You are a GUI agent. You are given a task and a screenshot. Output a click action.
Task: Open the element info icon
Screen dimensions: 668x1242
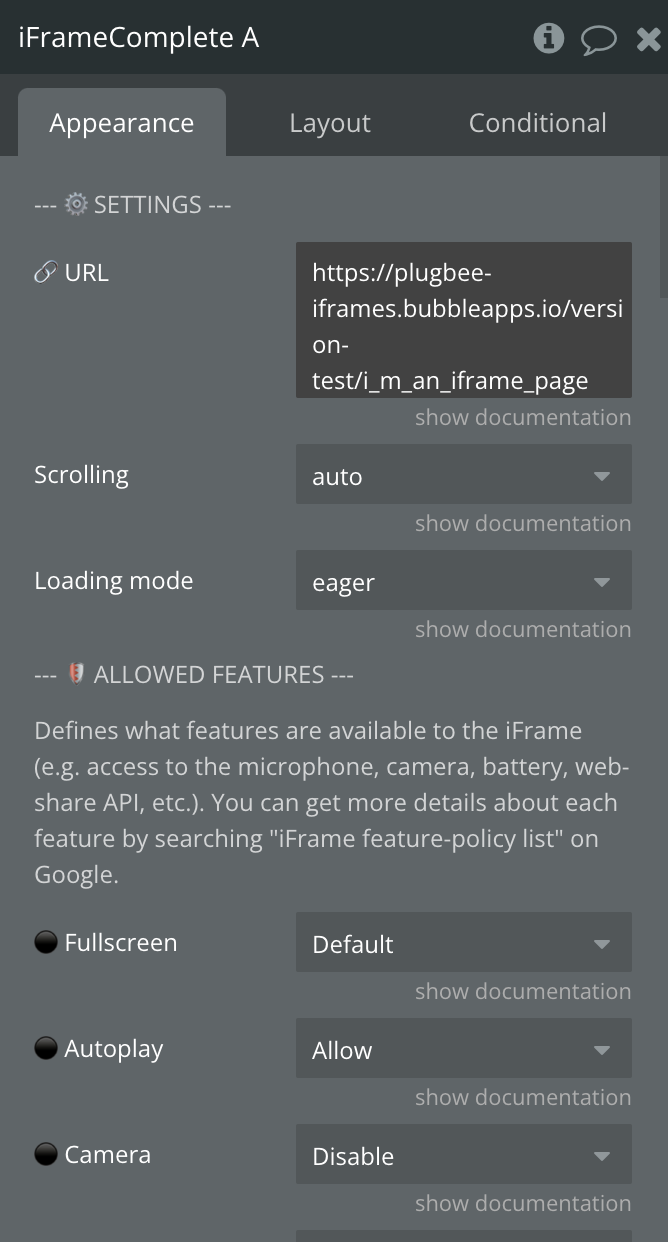click(548, 38)
